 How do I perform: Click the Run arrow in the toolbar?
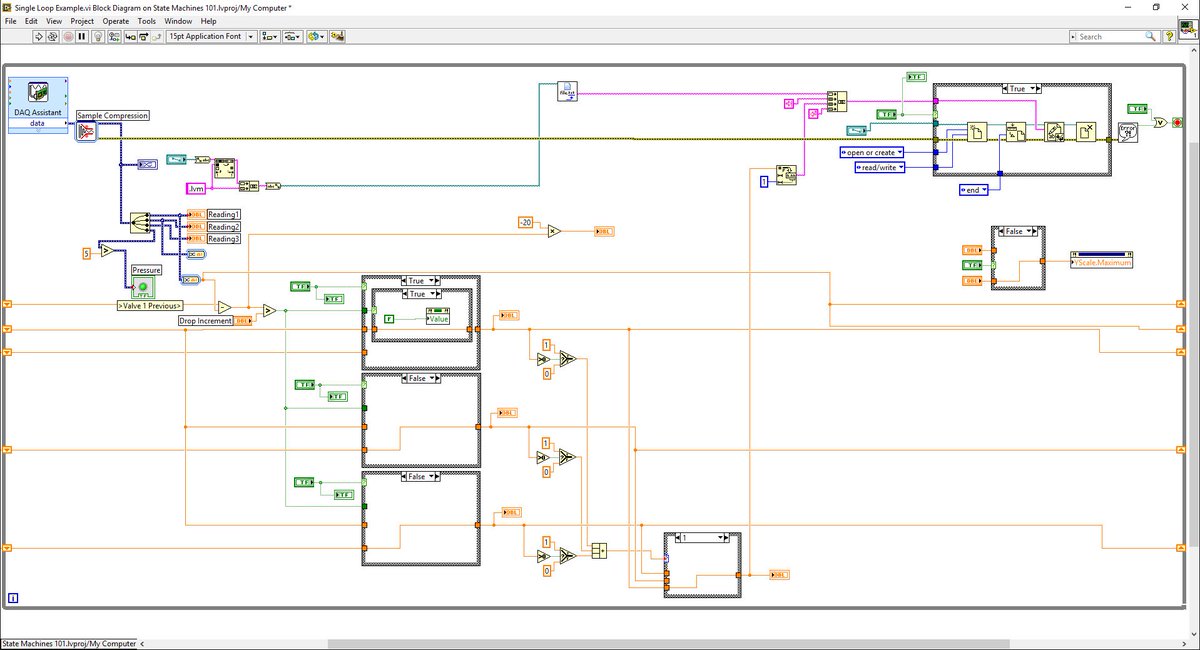coord(38,36)
